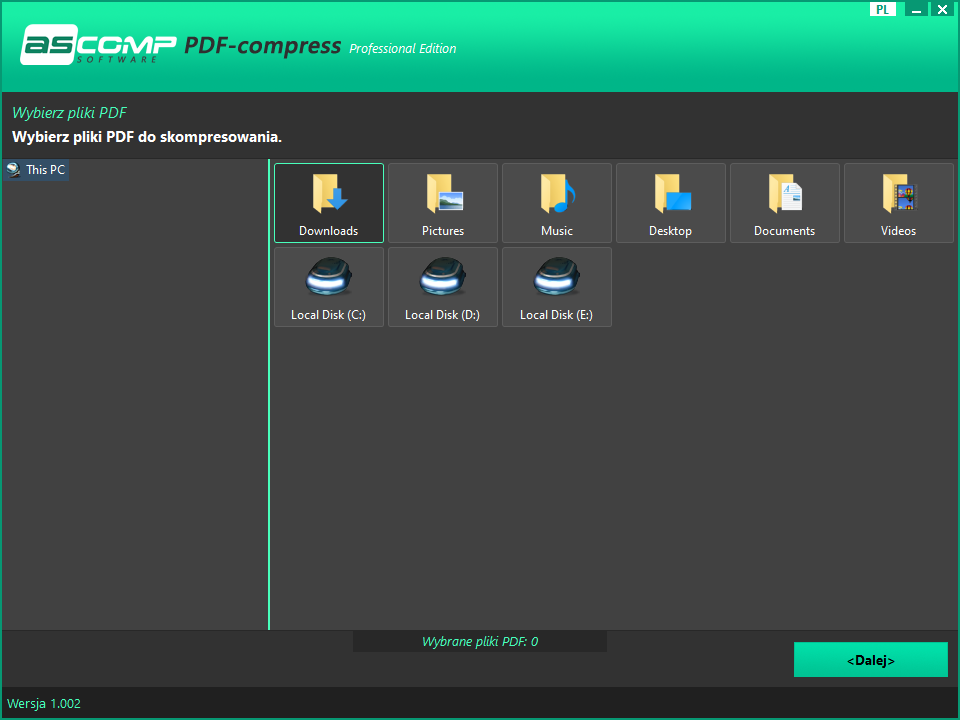Click the Dalej button to continue

pyautogui.click(x=871, y=659)
